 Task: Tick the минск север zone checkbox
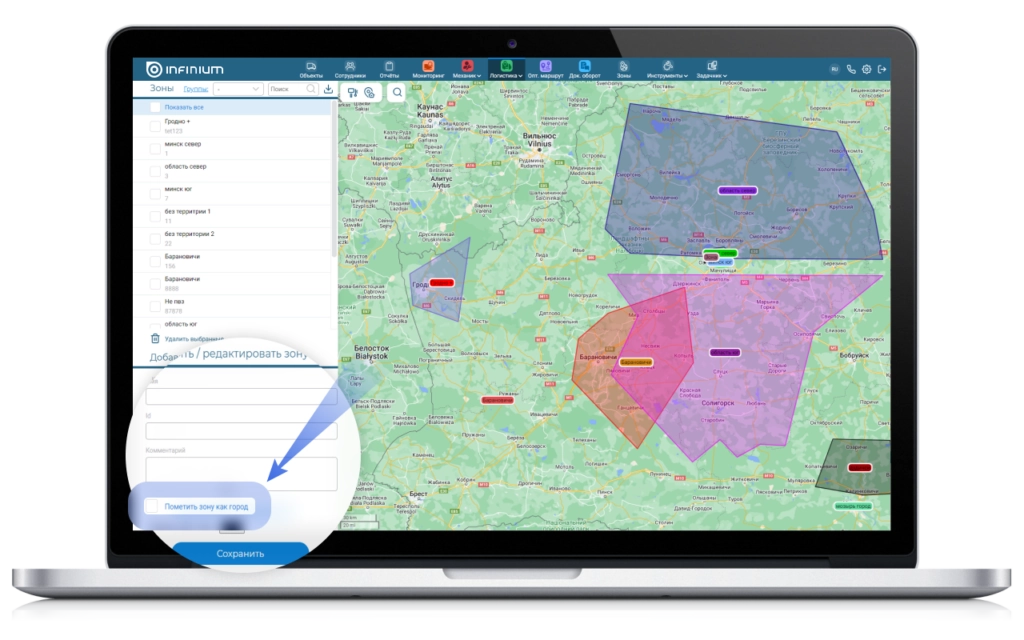pos(155,149)
